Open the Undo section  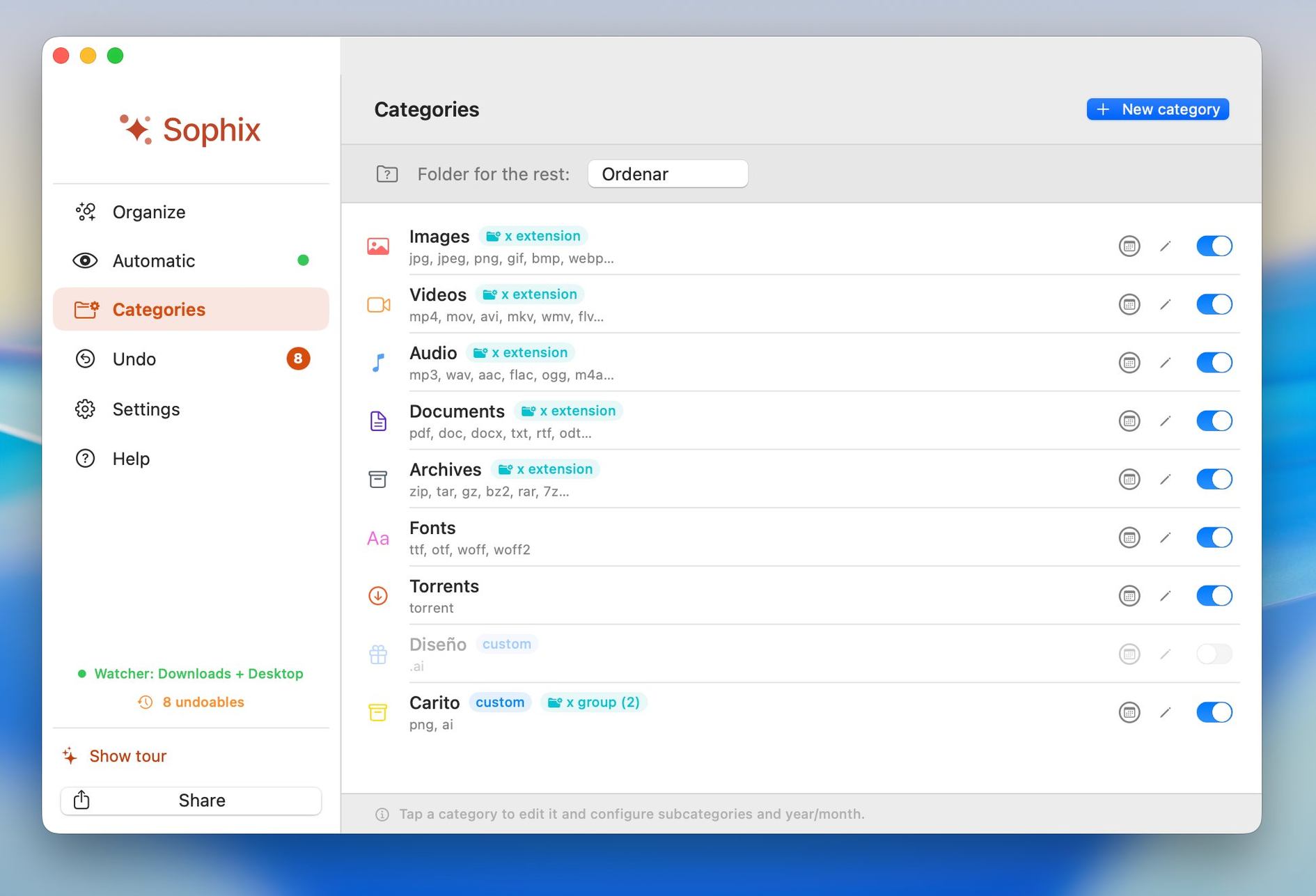pyautogui.click(x=191, y=359)
